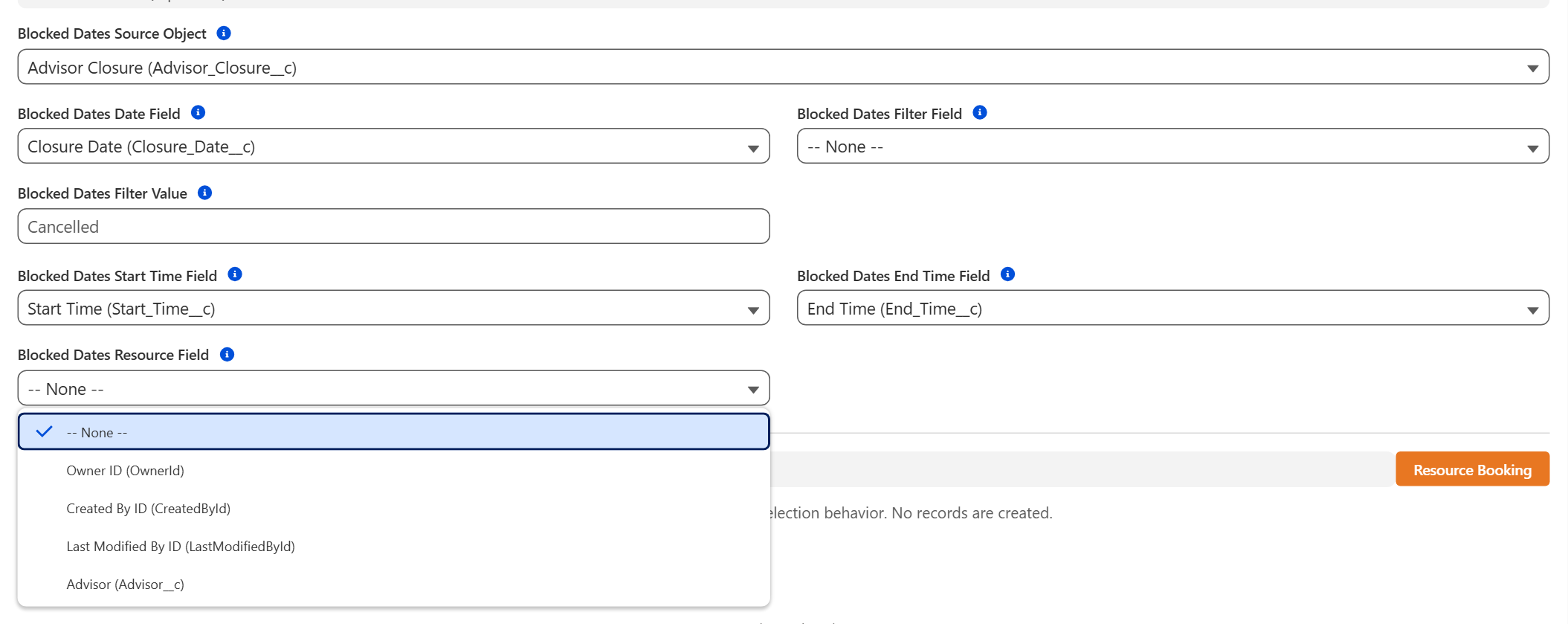Click the Resource Booking button
1568x624 pixels.
[1472, 469]
